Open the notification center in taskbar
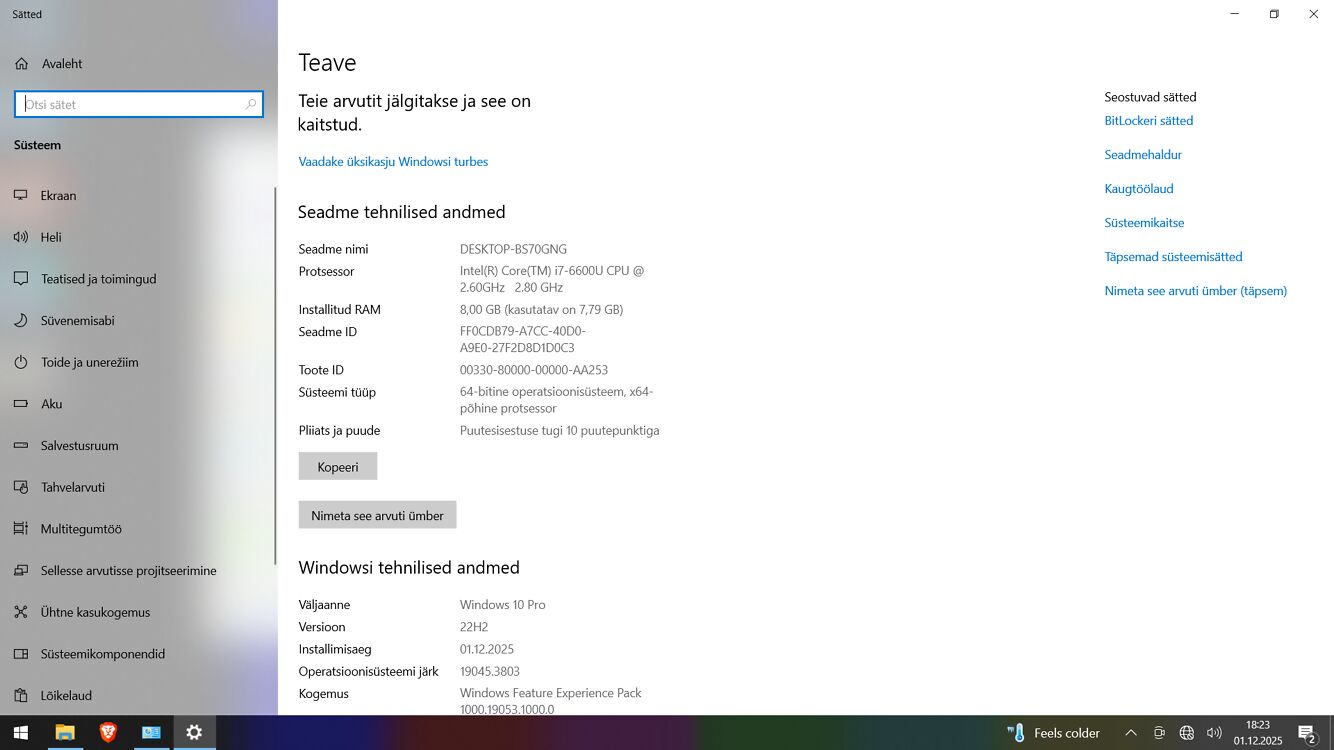The height and width of the screenshot is (750, 1334). (1306, 733)
